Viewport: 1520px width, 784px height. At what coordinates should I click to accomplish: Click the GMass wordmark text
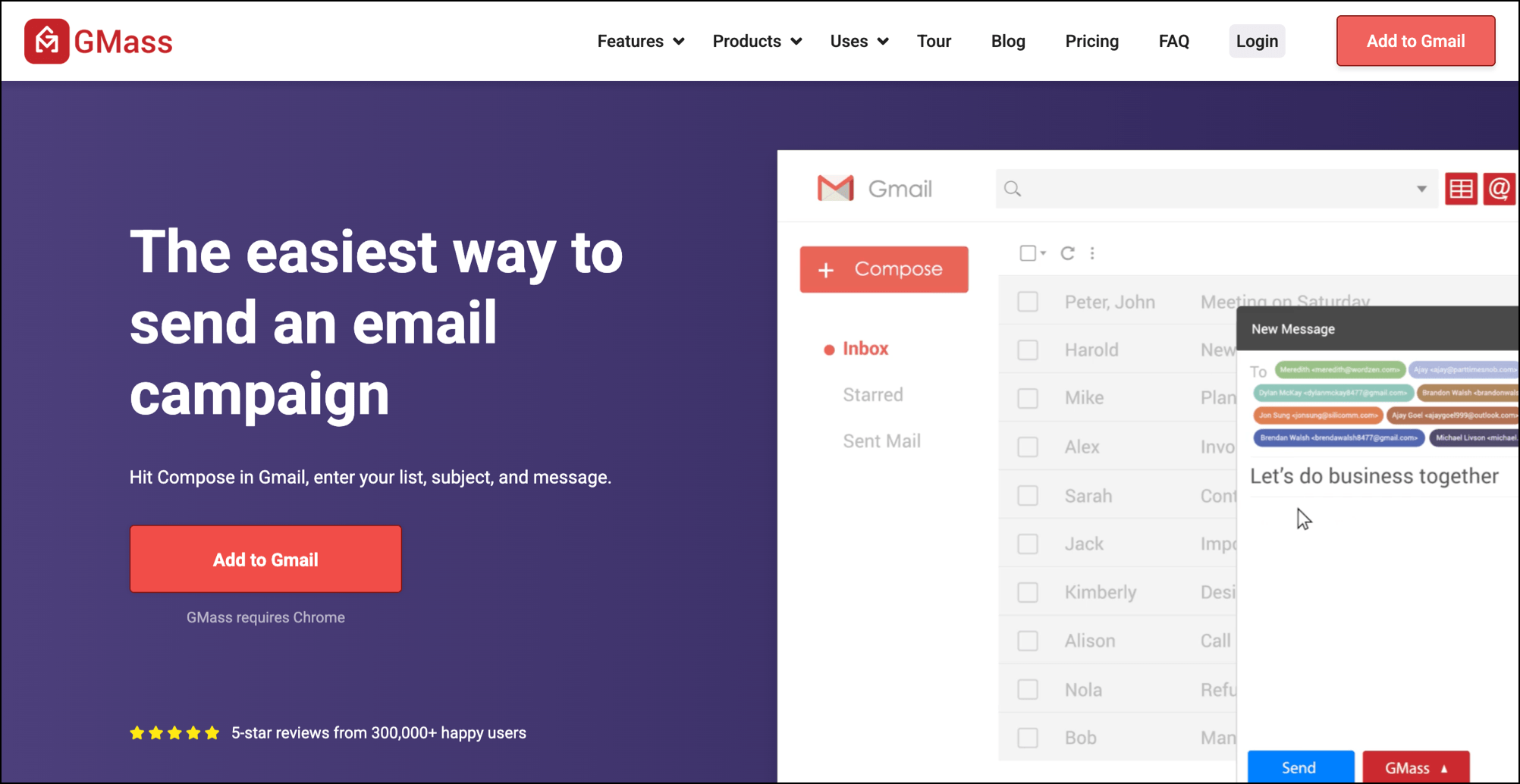point(123,42)
